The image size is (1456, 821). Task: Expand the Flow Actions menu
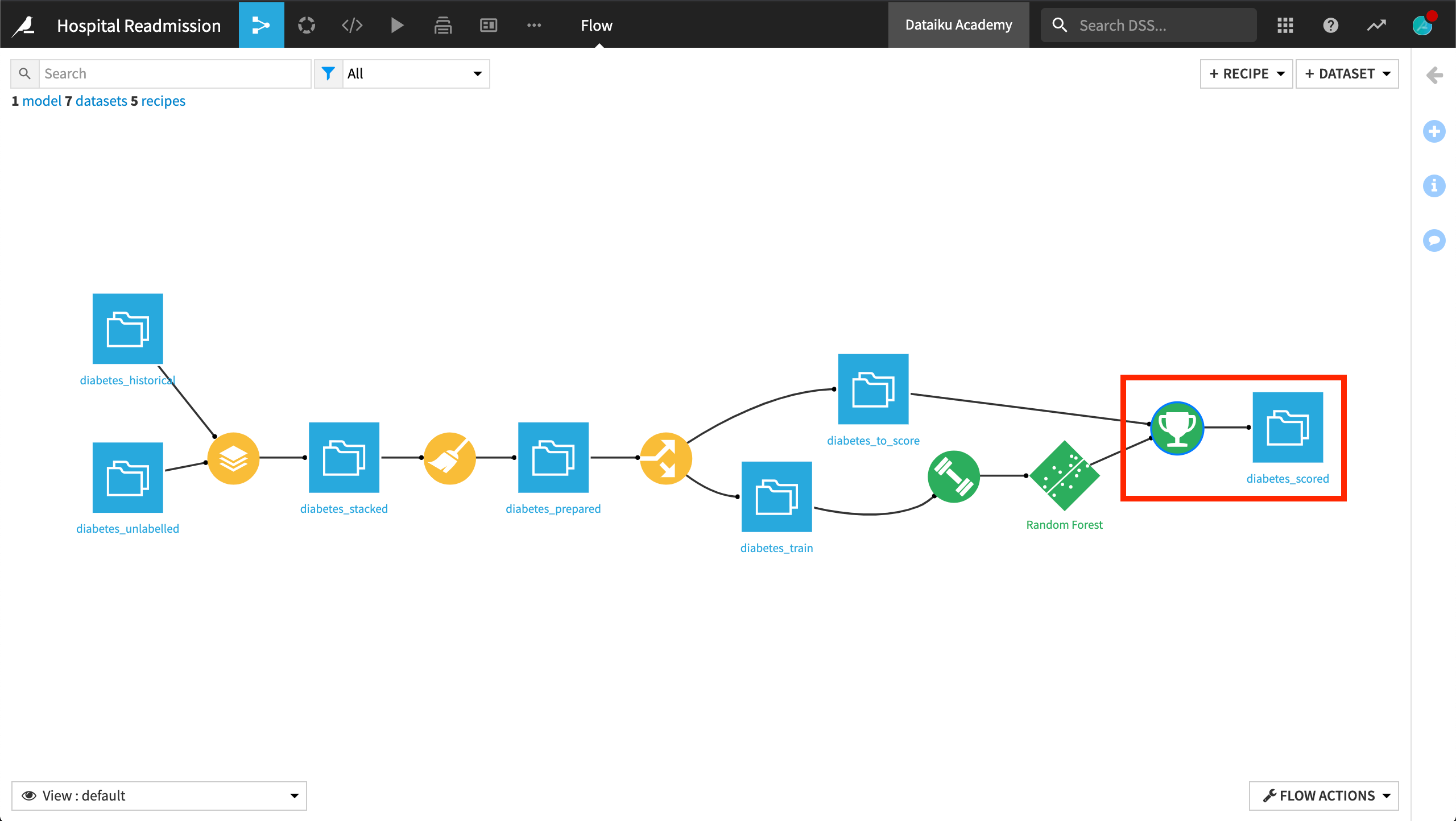pyautogui.click(x=1323, y=795)
